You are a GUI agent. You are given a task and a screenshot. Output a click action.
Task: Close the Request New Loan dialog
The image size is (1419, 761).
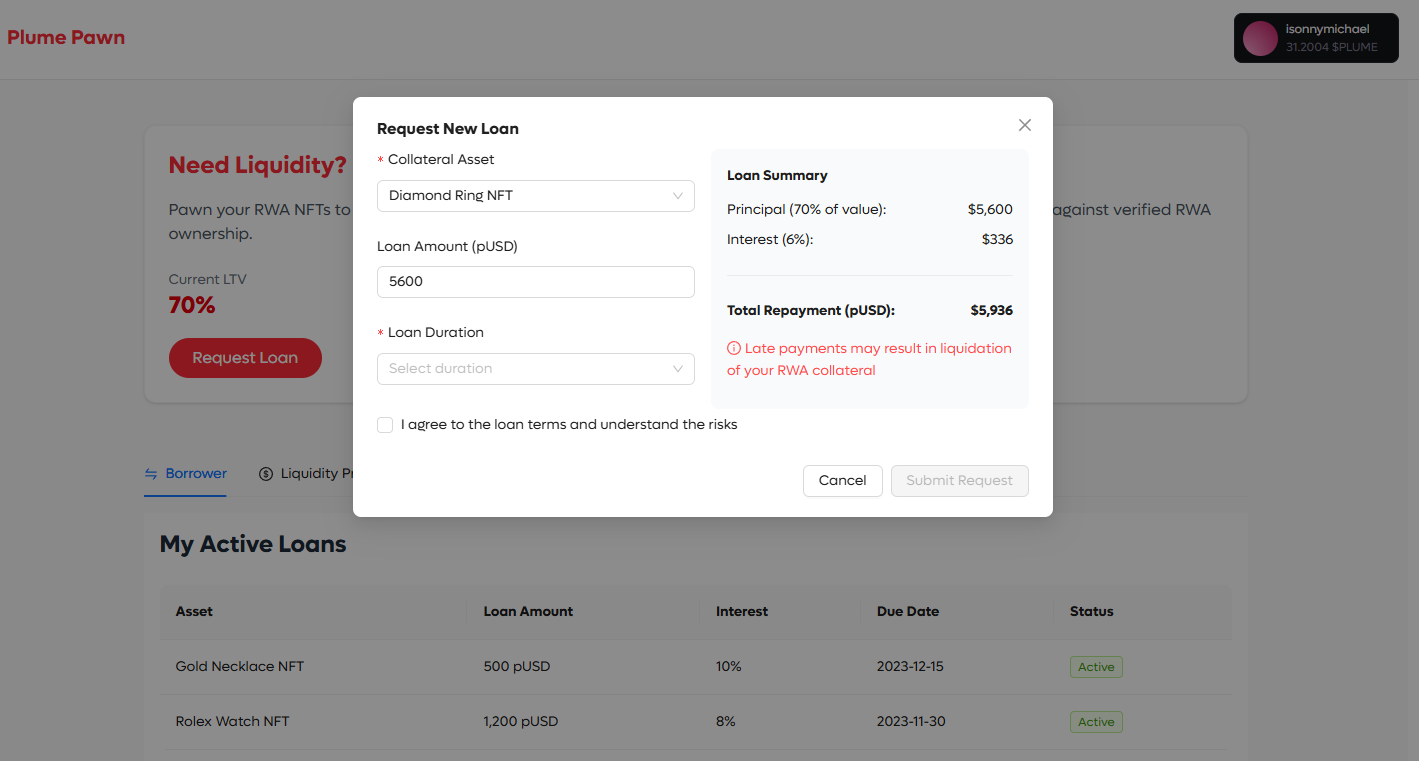[x=1024, y=125]
